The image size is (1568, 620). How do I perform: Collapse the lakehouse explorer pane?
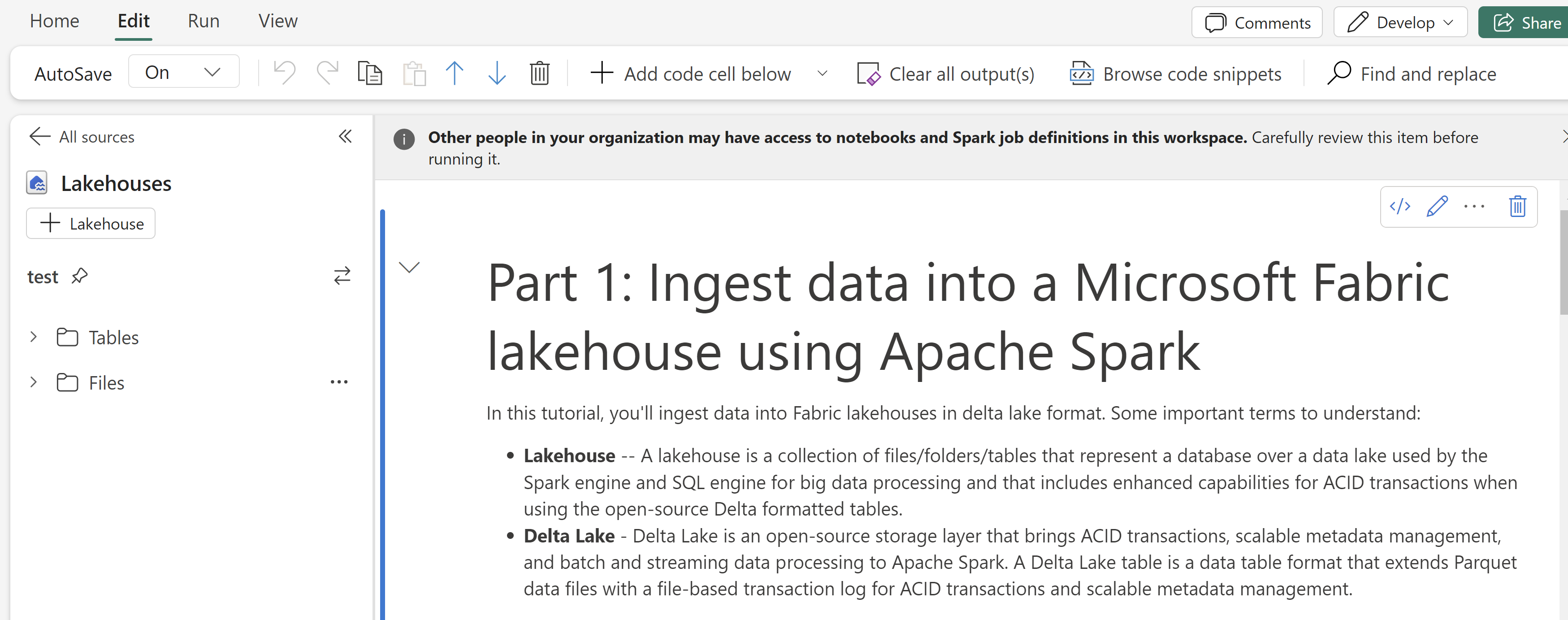[345, 136]
